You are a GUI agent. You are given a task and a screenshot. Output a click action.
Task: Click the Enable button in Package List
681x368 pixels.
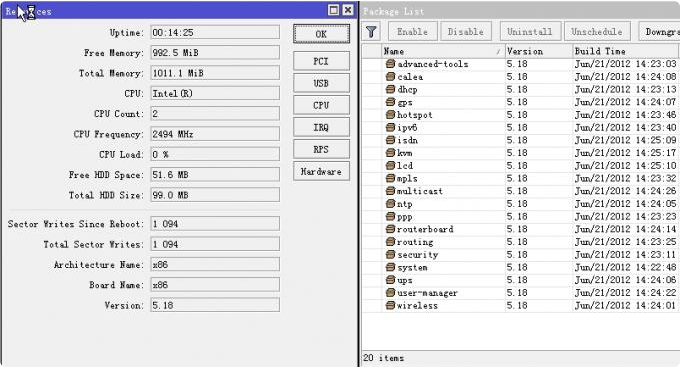pyautogui.click(x=412, y=32)
